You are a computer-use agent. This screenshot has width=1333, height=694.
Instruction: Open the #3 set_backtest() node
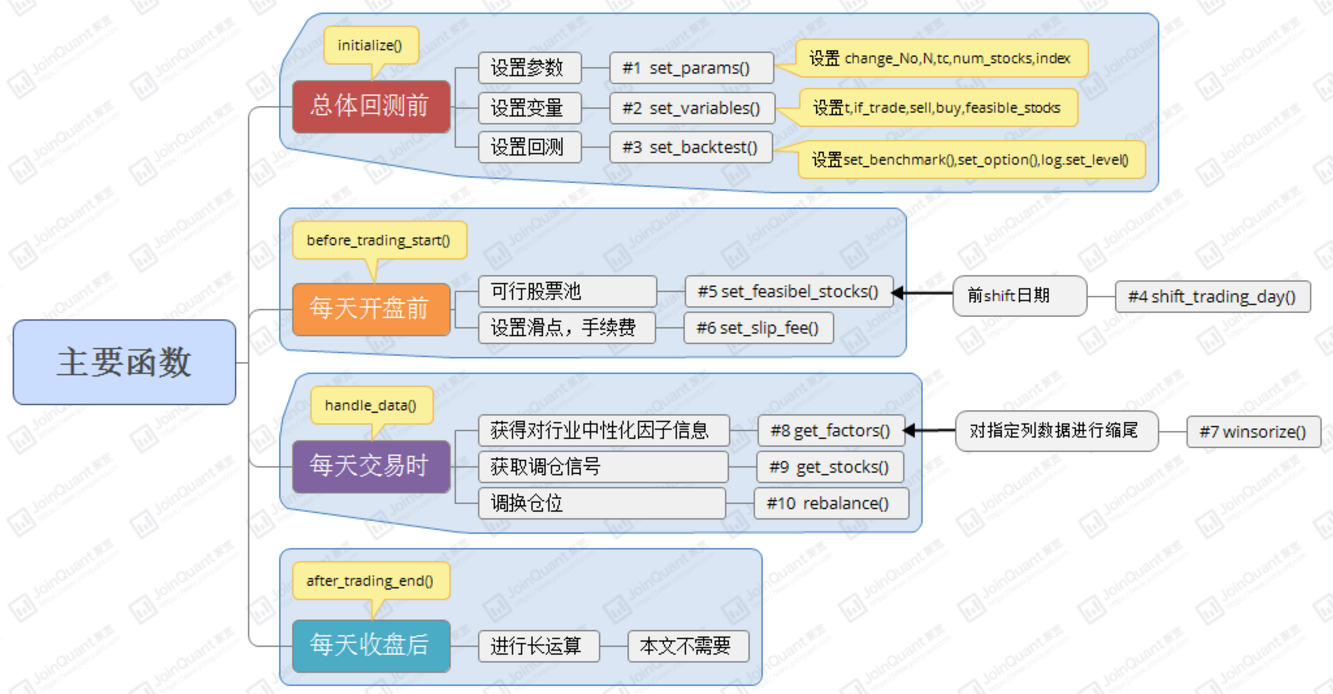[692, 147]
